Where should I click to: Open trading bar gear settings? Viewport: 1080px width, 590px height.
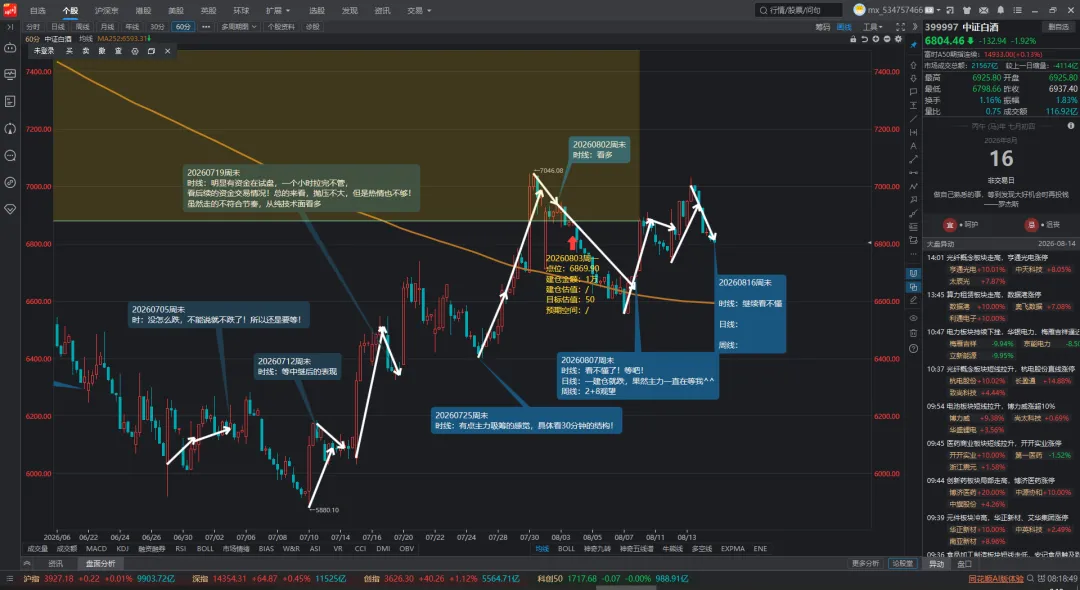pyautogui.click(x=135, y=51)
